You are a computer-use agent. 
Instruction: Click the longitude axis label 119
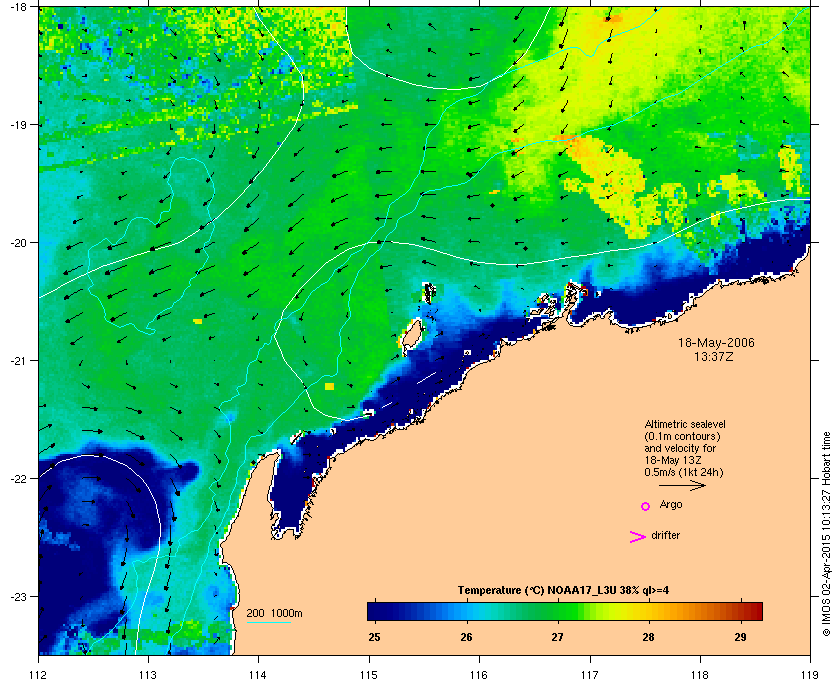(810, 675)
